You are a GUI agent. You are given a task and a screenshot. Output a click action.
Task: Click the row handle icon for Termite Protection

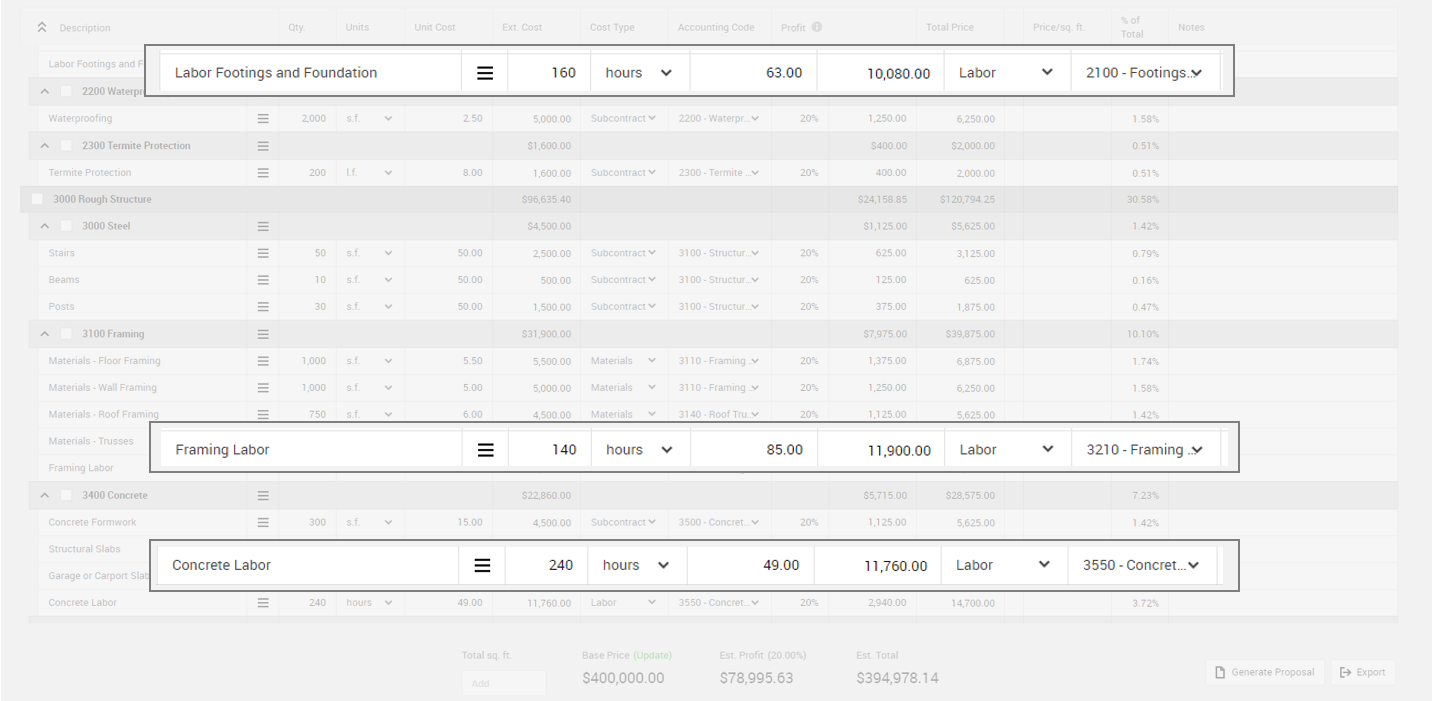click(263, 173)
